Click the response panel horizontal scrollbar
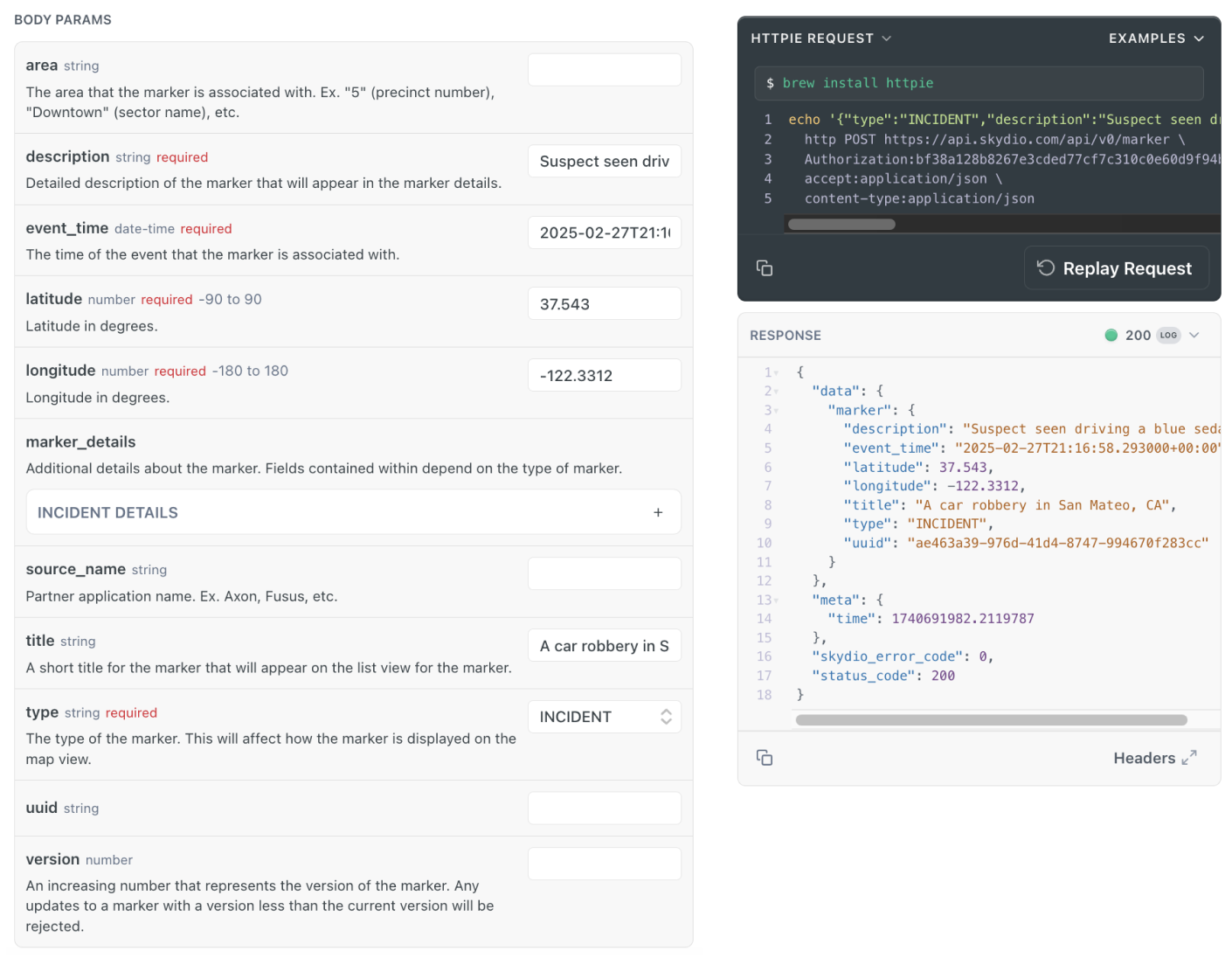This screenshot has width=1232, height=958. pyautogui.click(x=991, y=720)
